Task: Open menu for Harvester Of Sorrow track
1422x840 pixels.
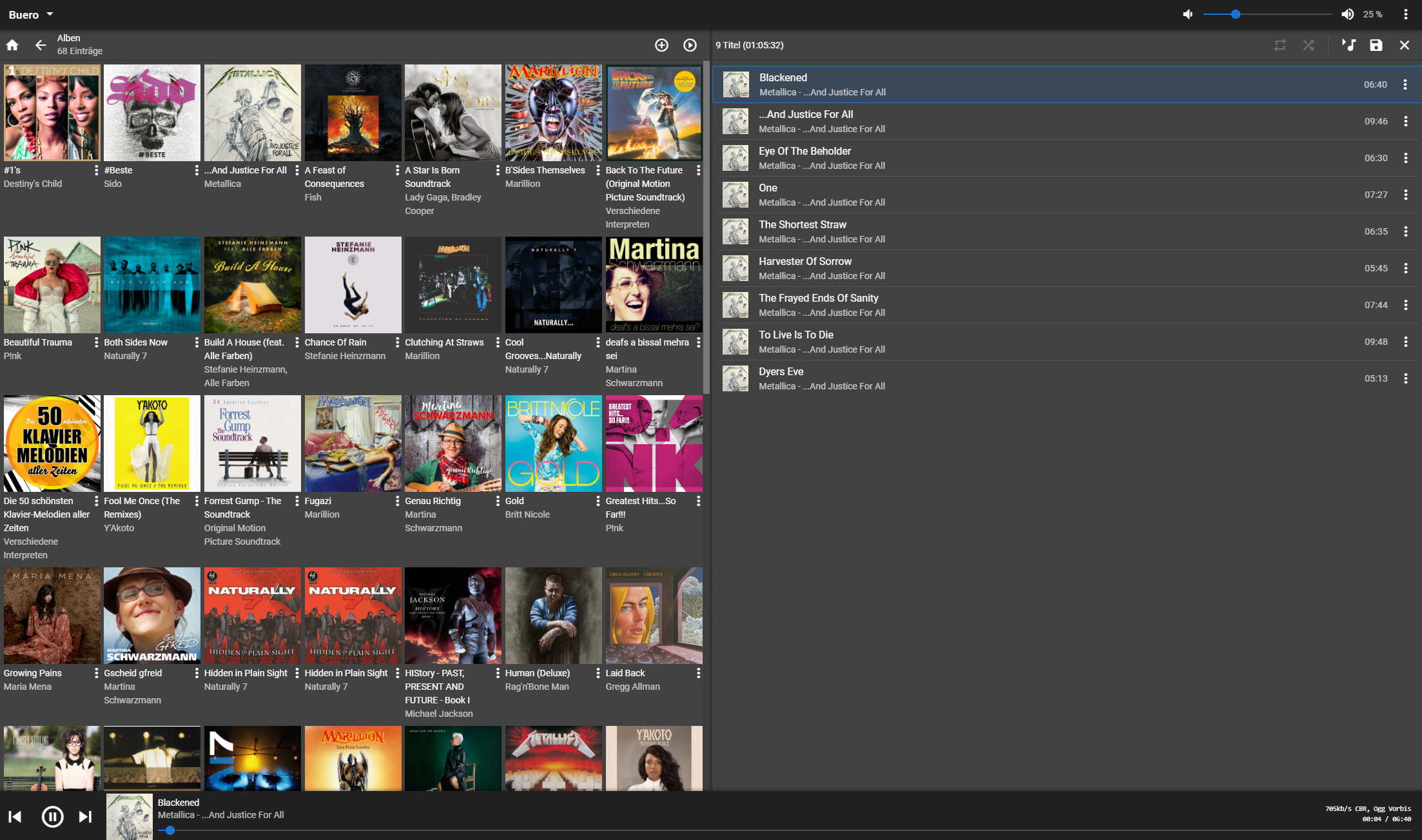Action: pos(1405,268)
